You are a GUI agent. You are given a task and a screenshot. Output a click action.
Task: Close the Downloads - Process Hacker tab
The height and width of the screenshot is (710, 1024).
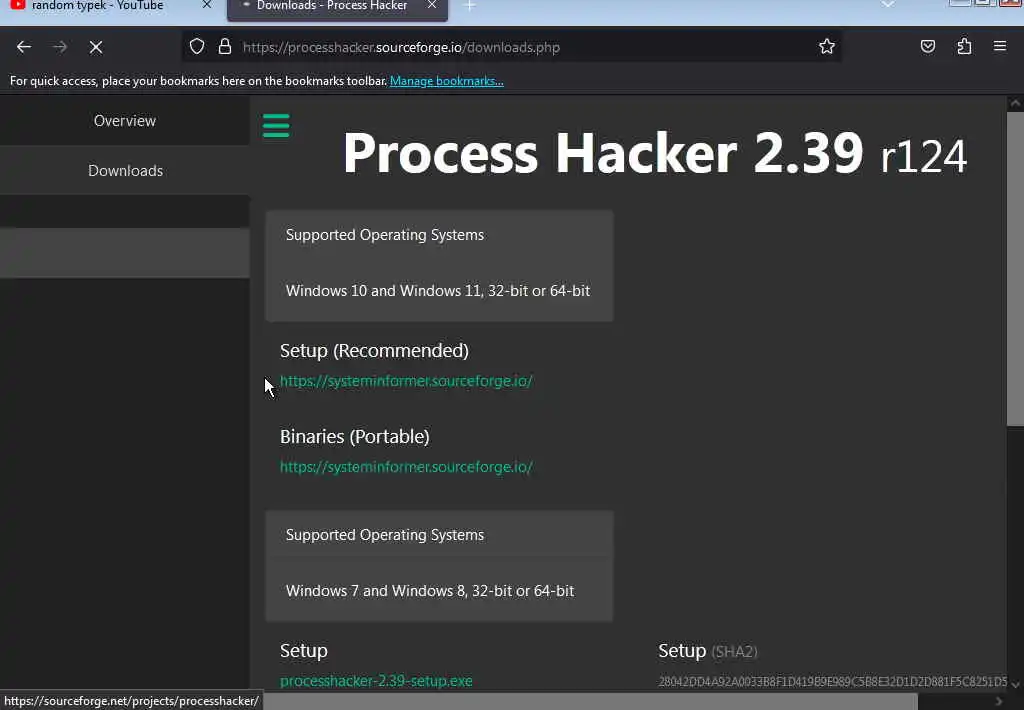(432, 5)
